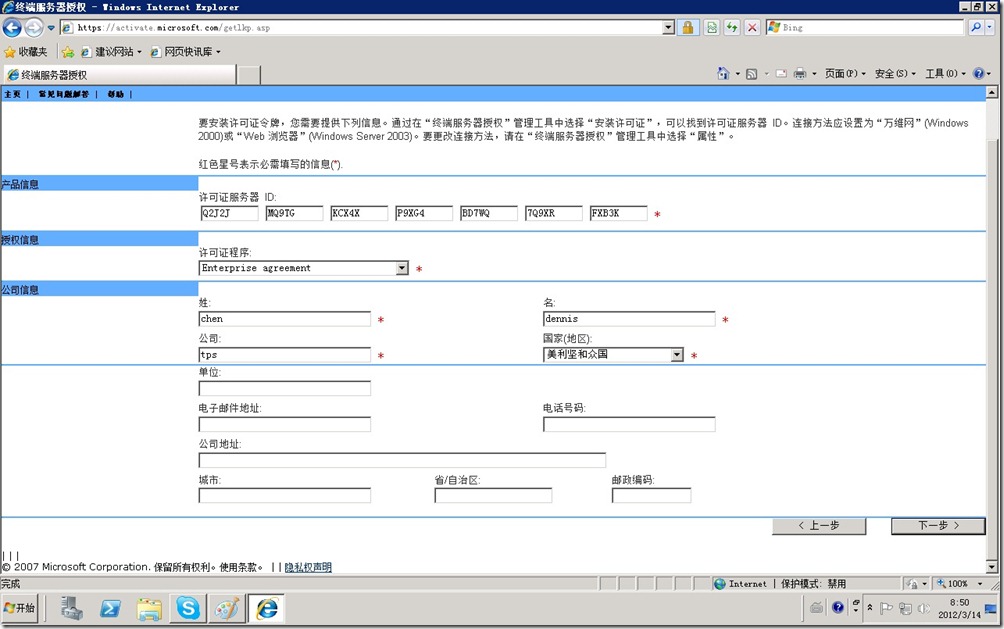Click the 公司地址 company address field

402,460
